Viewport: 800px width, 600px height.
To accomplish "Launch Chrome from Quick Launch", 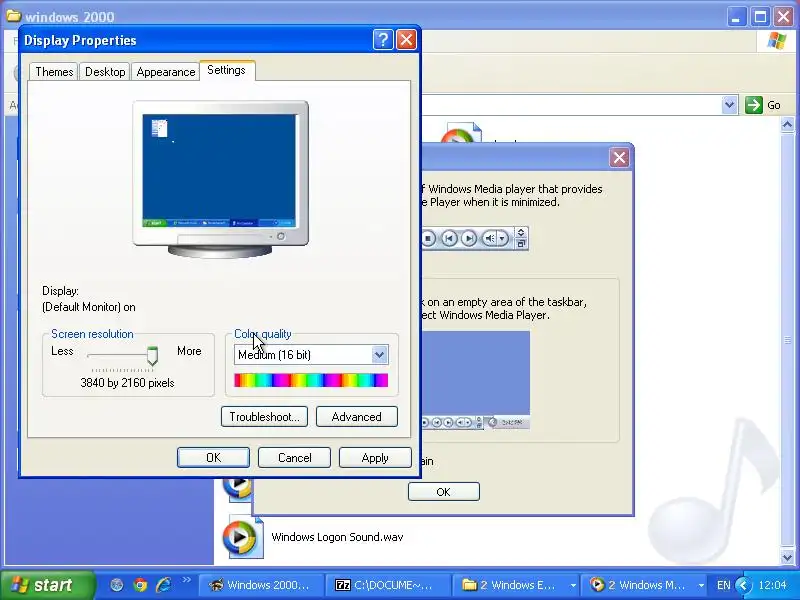I will (140, 585).
